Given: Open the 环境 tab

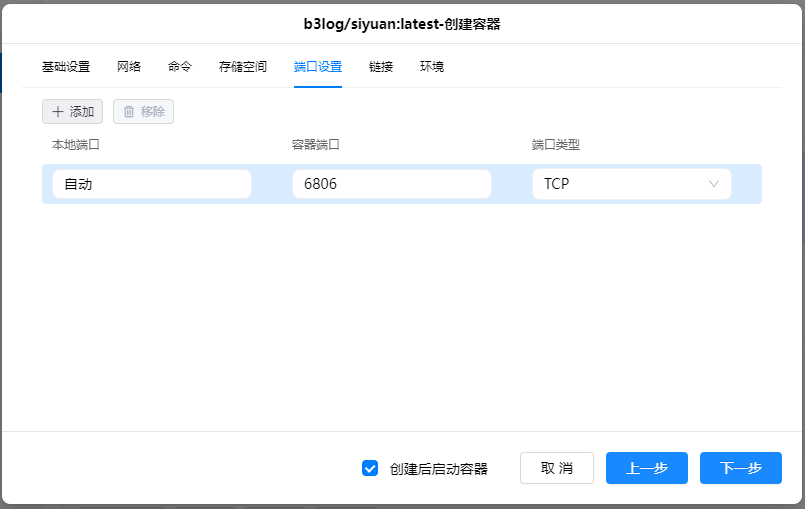Looking at the screenshot, I should pos(432,67).
